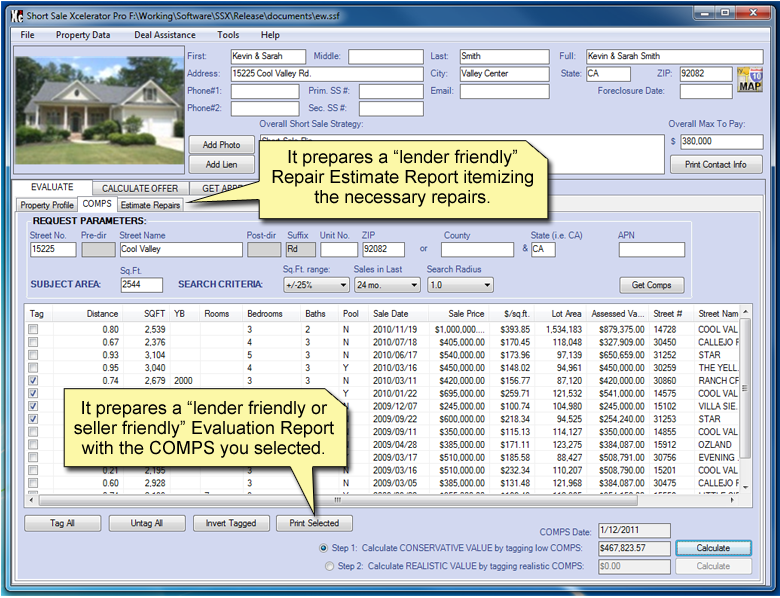Select Step 1 conservative value radio
Screen dimensions: 780x598
click(324, 548)
